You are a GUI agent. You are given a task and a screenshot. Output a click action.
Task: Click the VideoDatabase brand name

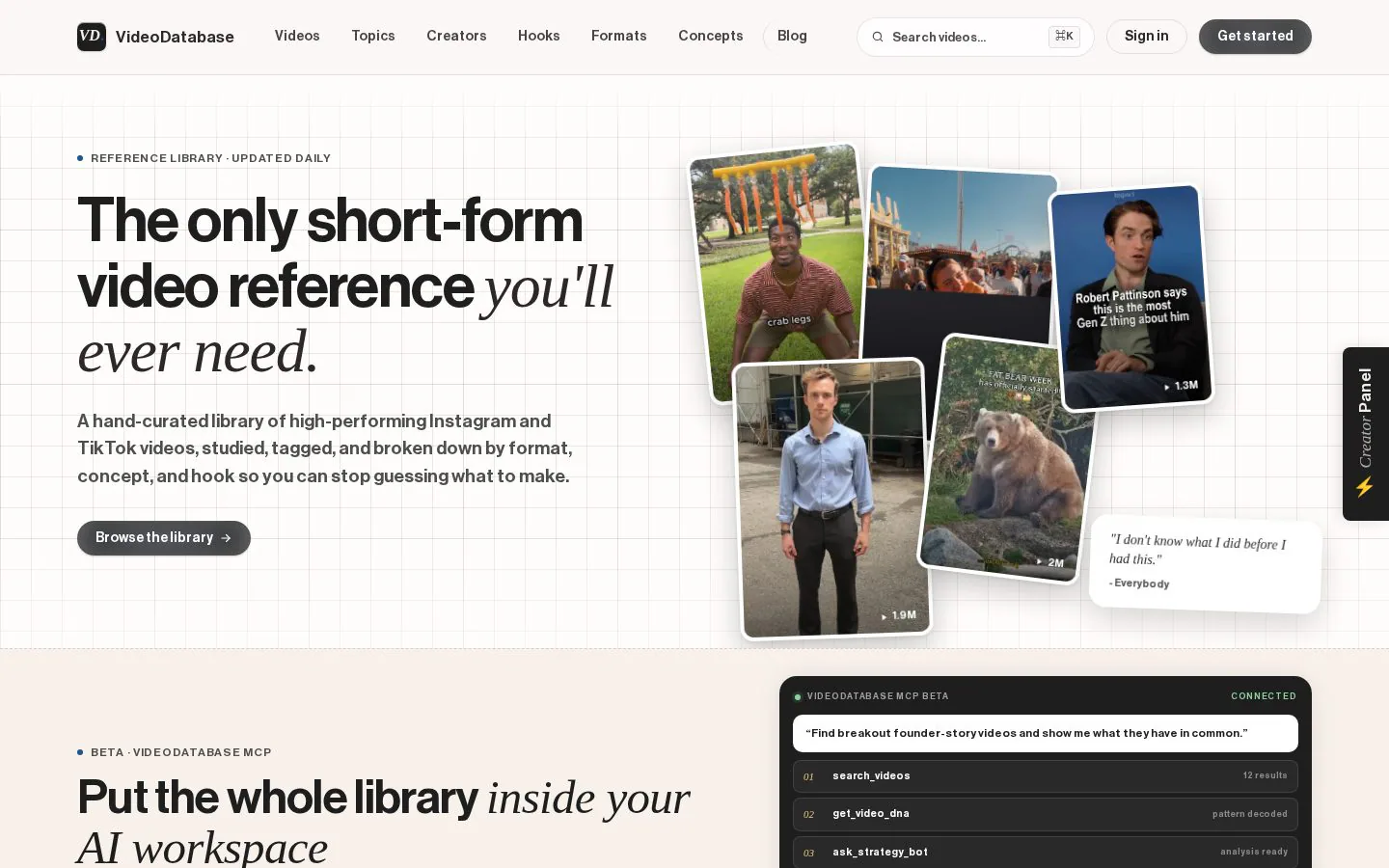coord(175,37)
